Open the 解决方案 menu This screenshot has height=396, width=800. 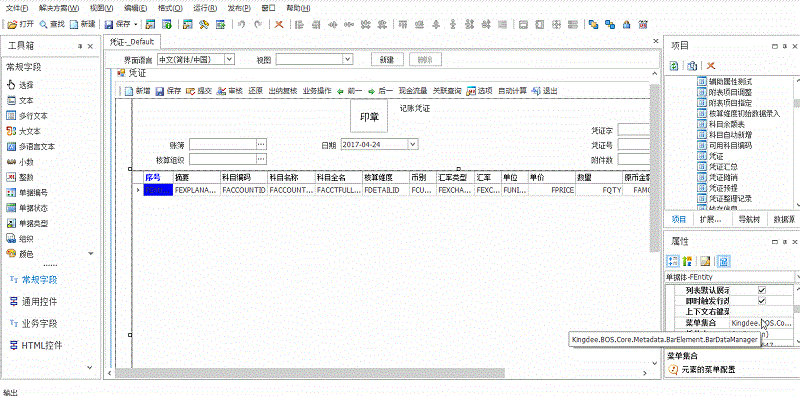[59, 9]
